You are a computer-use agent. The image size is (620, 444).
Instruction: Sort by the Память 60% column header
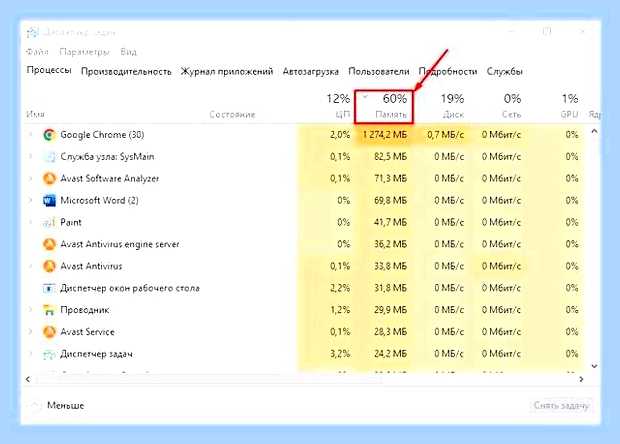click(x=384, y=106)
